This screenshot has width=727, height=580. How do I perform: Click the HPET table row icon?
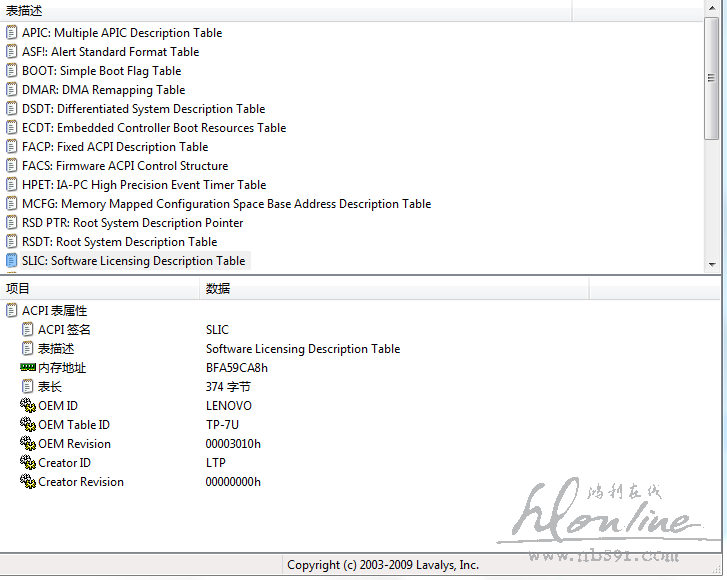[x=12, y=185]
